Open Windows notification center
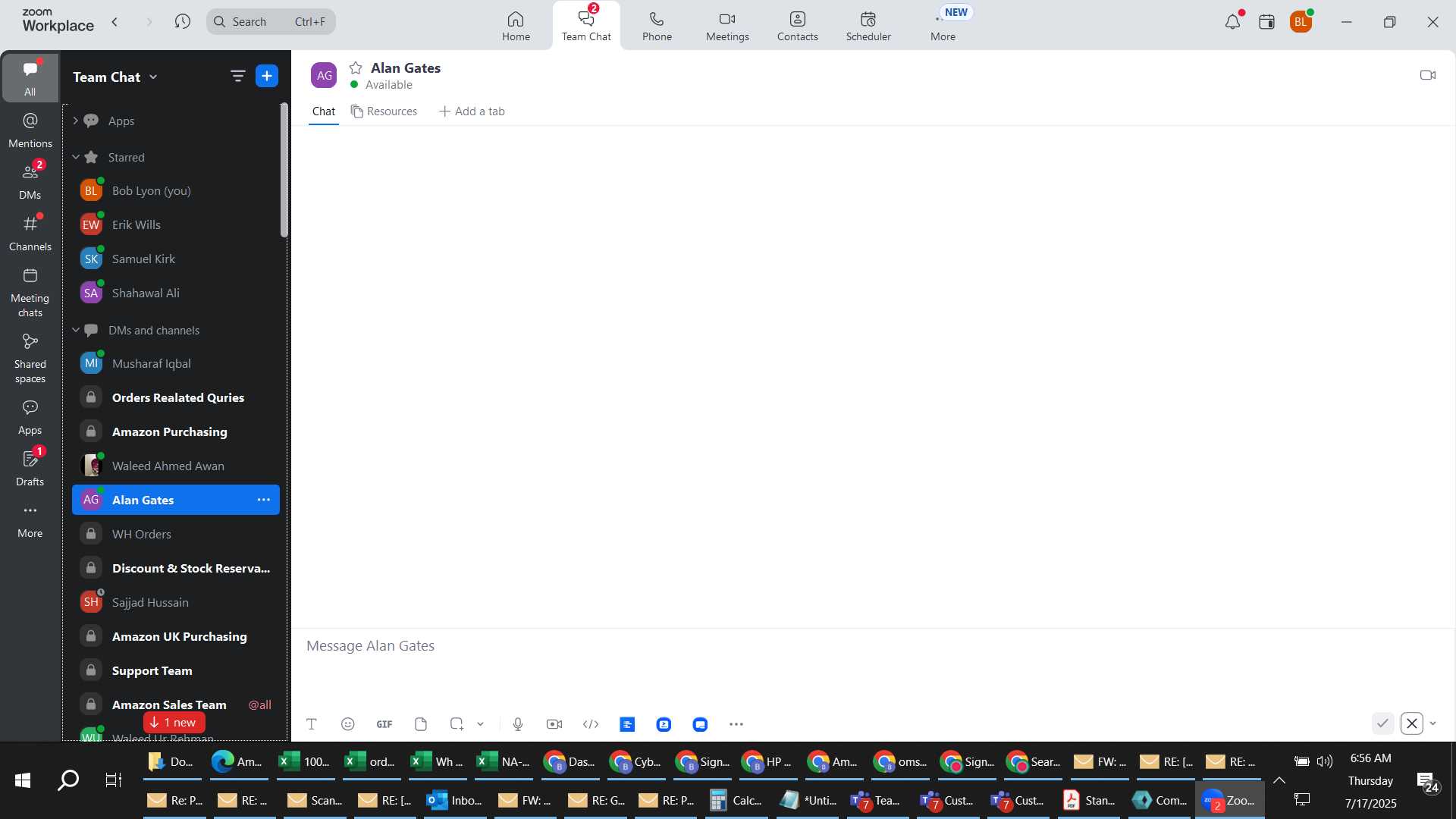 pos(1428,782)
